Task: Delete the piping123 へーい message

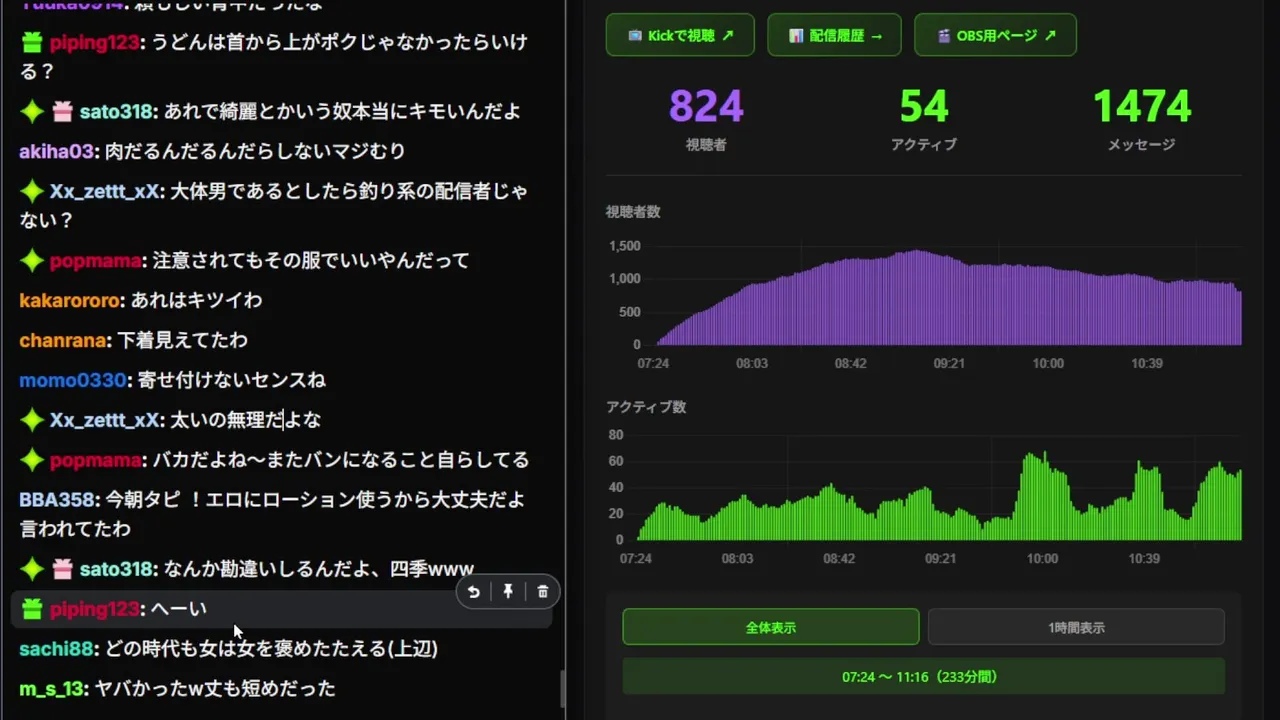Action: coord(543,592)
